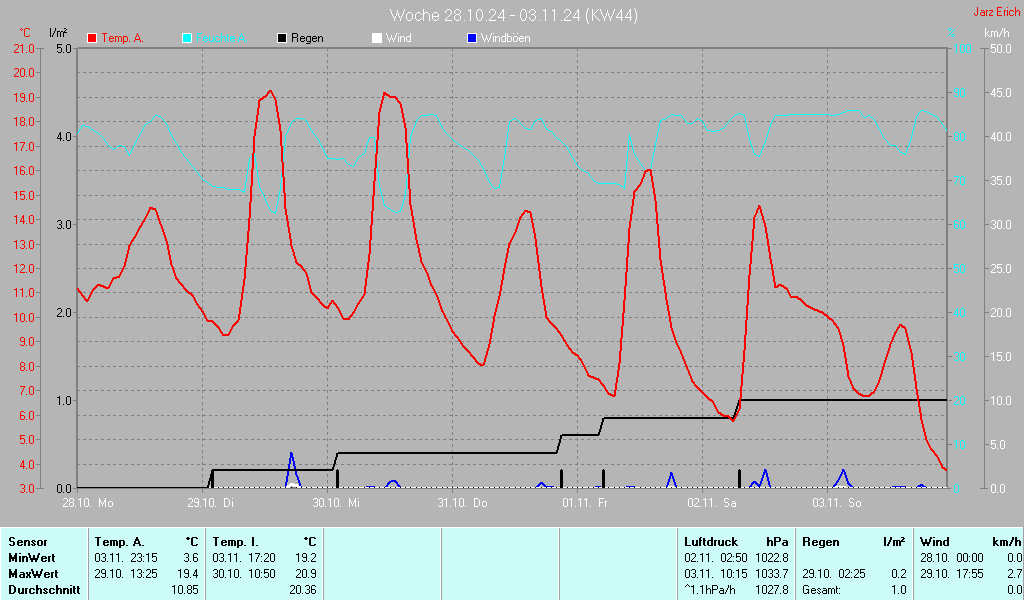The image size is (1024, 600).
Task: Click the '29.10. Di' date label
Action: pyautogui.click(x=210, y=503)
